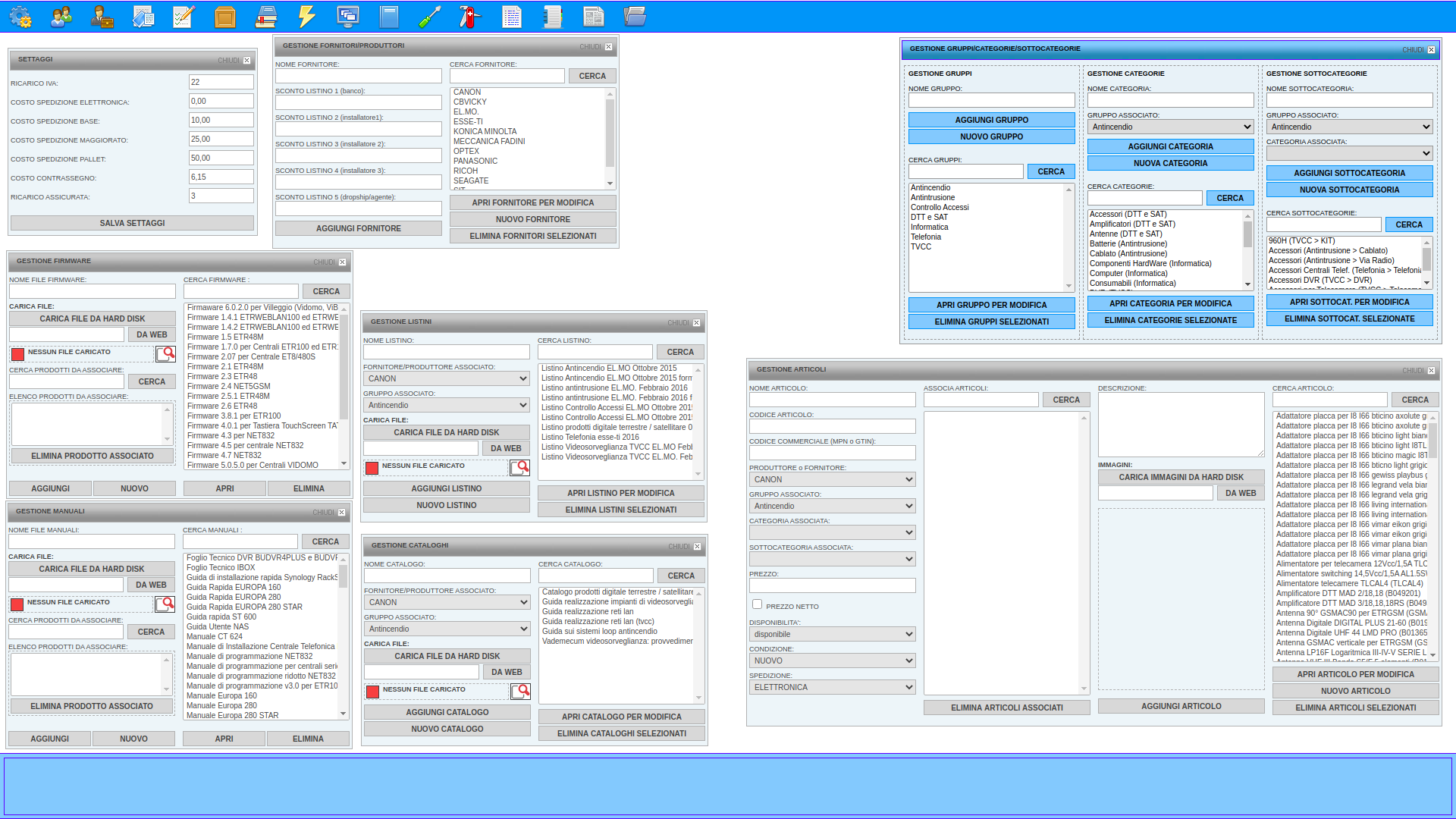
Task: Open Produttore o Fornitore dropdown in Gestione Articoli
Action: pos(832,479)
